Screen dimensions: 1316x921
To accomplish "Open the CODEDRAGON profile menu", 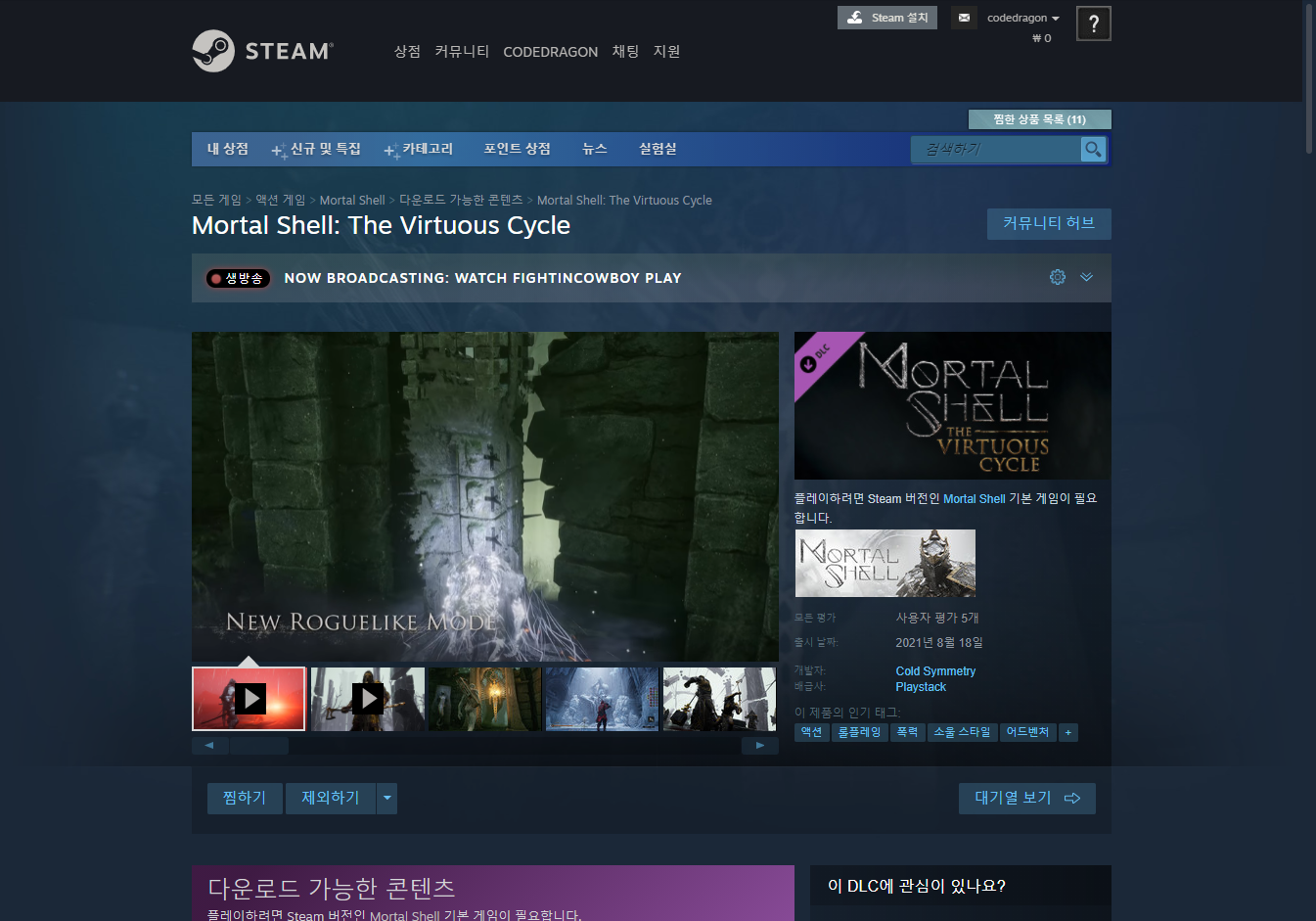I will [x=550, y=52].
